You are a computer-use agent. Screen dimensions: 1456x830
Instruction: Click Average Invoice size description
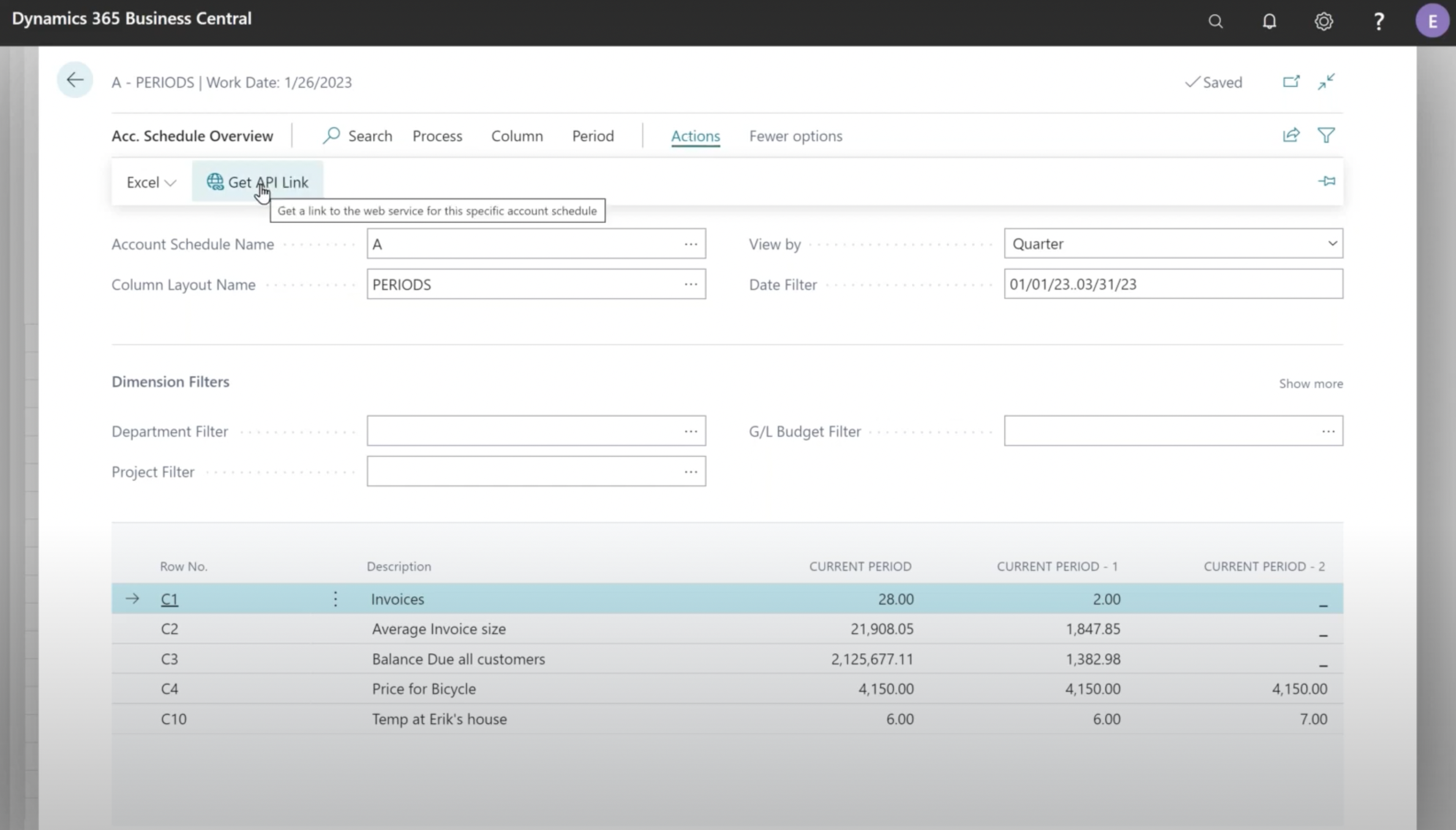(439, 629)
